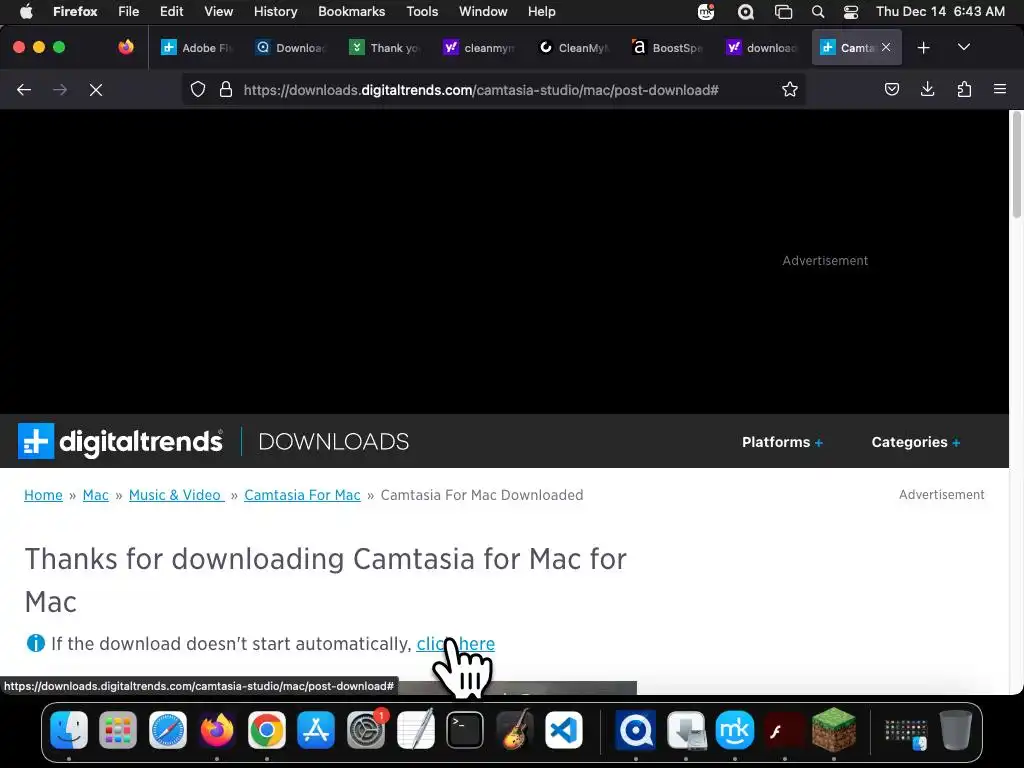The height and width of the screenshot is (768, 1024).
Task: Open the Window menu
Action: (483, 11)
